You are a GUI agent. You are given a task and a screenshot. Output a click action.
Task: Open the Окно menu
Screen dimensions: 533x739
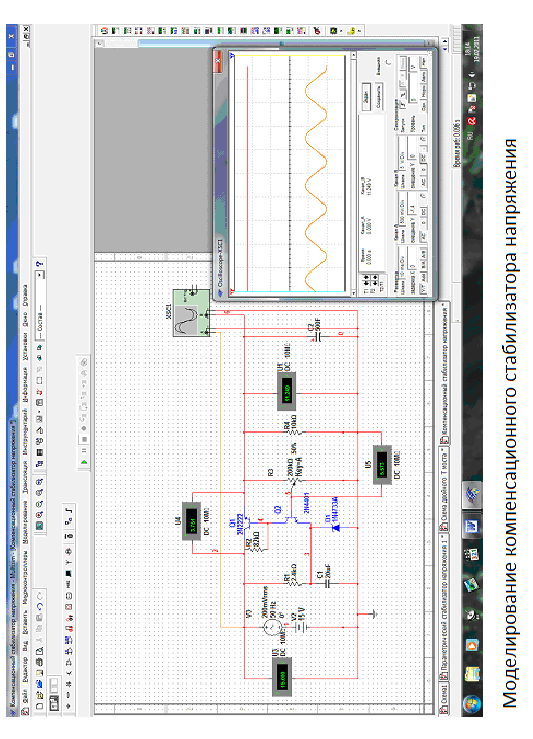(25, 320)
